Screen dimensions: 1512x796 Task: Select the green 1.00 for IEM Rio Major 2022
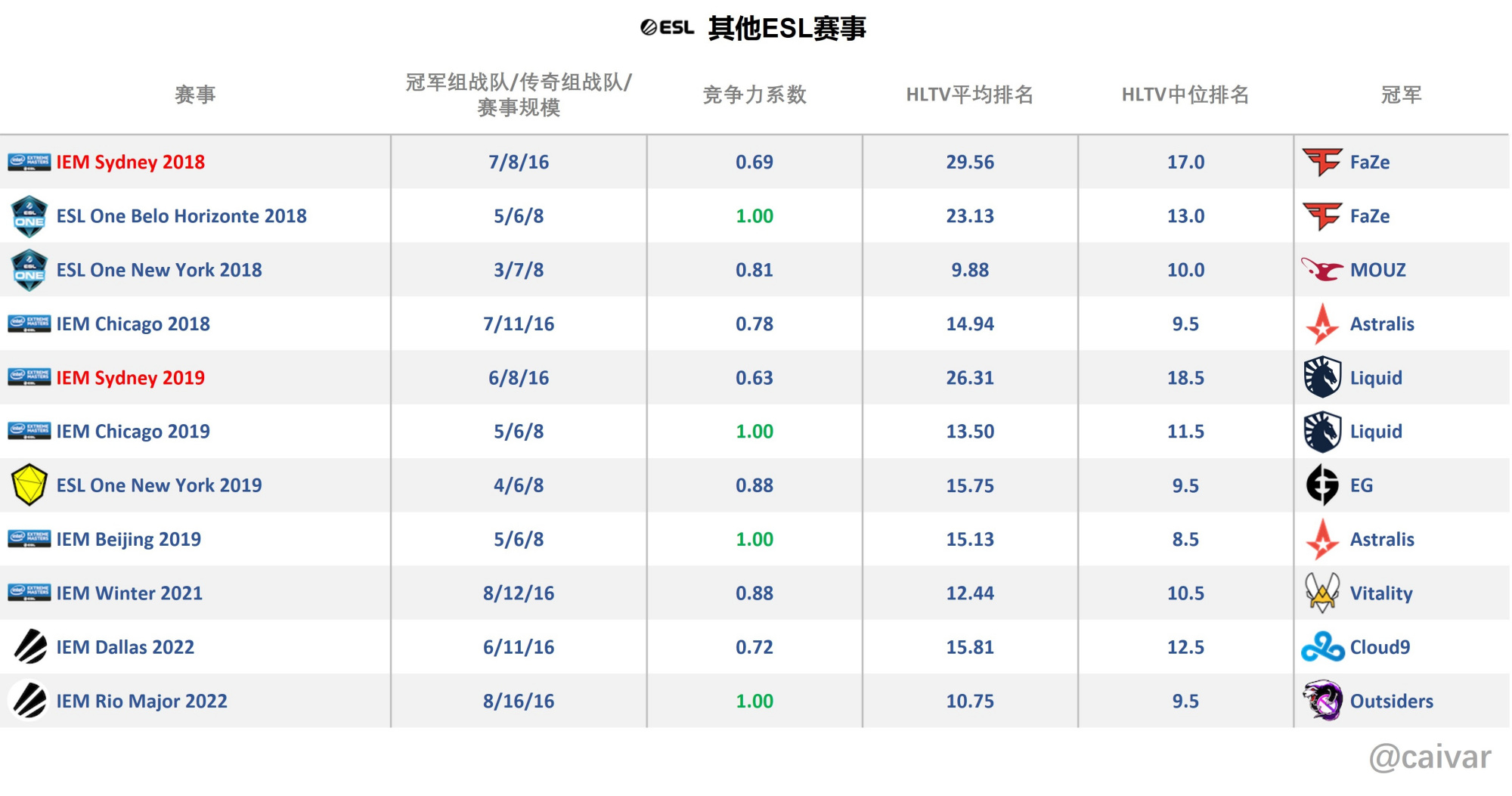(754, 701)
